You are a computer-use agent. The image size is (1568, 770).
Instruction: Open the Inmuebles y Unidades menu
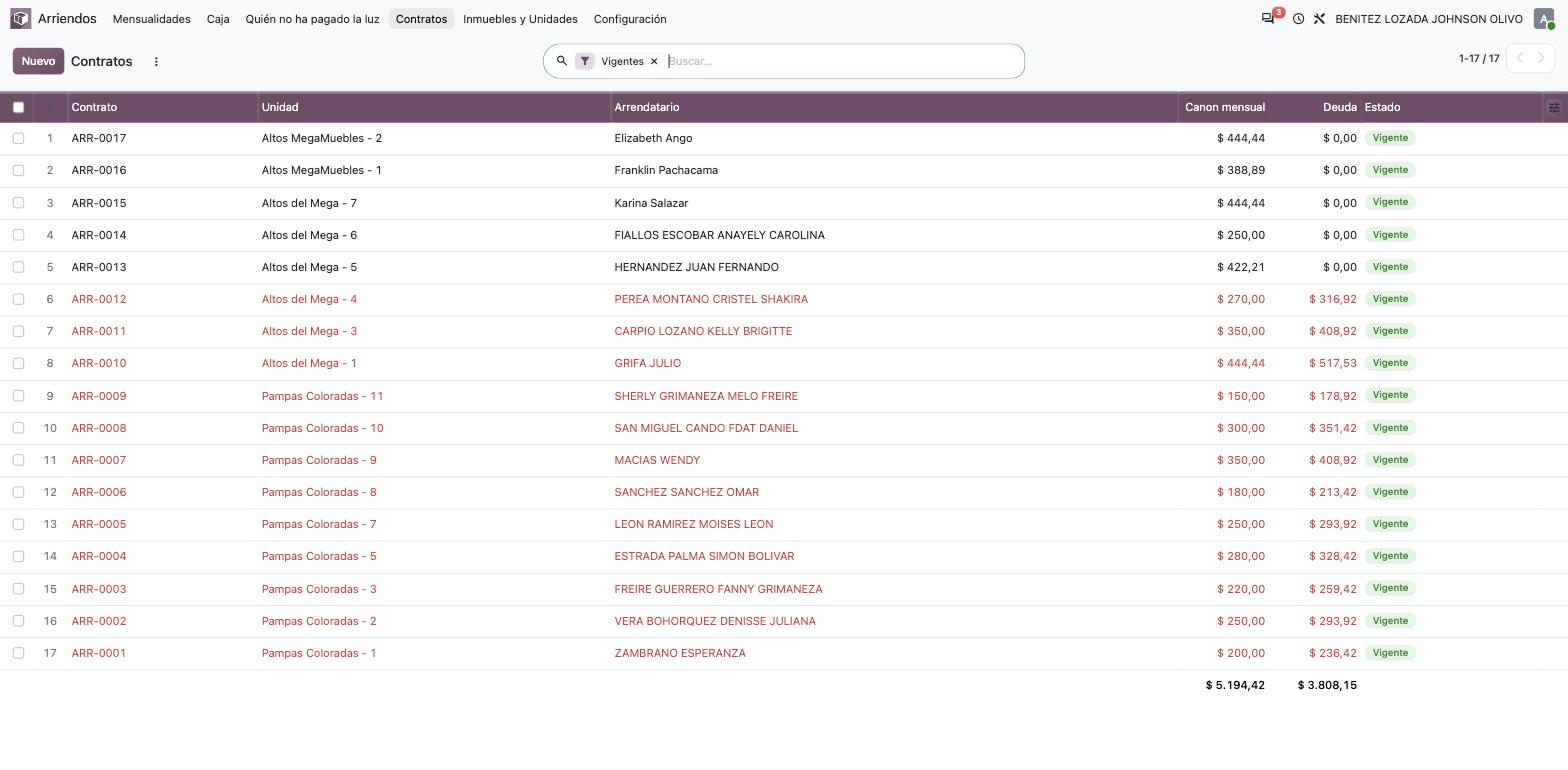pyautogui.click(x=520, y=19)
